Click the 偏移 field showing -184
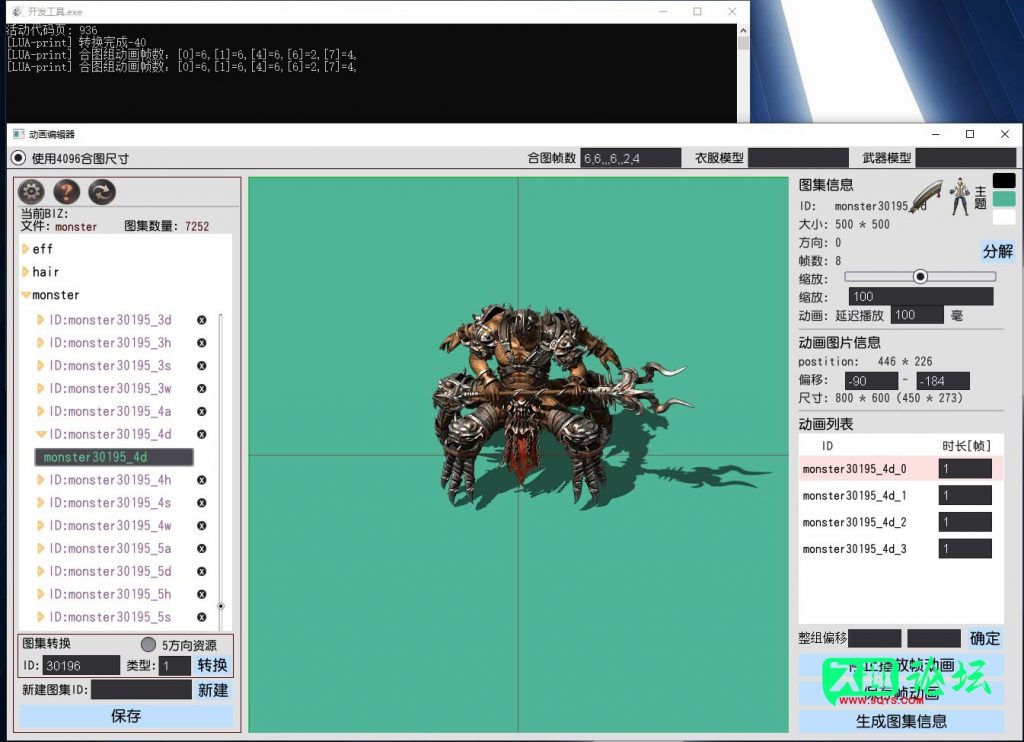Image resolution: width=1024 pixels, height=742 pixels. 943,381
